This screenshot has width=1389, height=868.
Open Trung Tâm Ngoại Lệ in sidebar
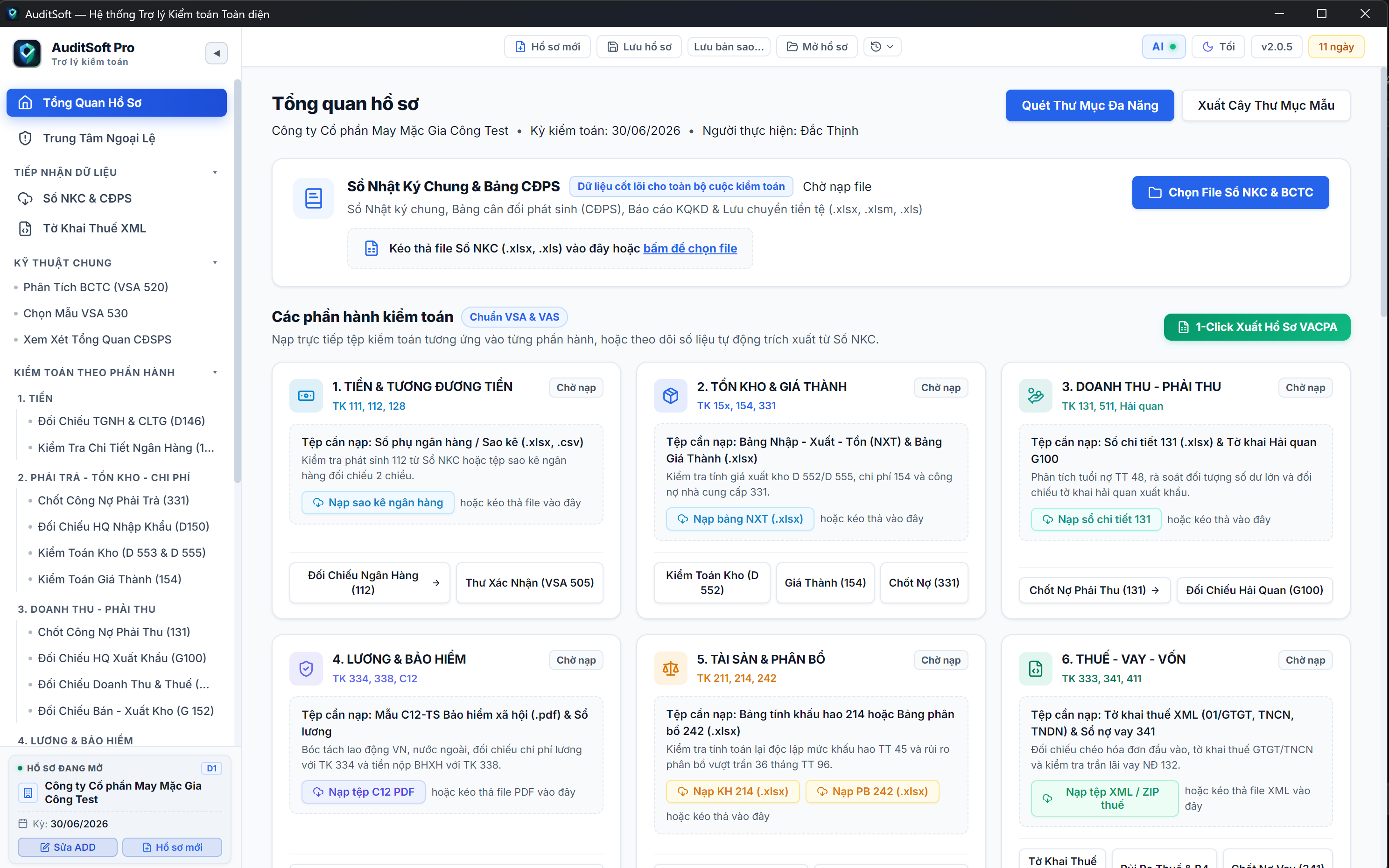(117, 138)
